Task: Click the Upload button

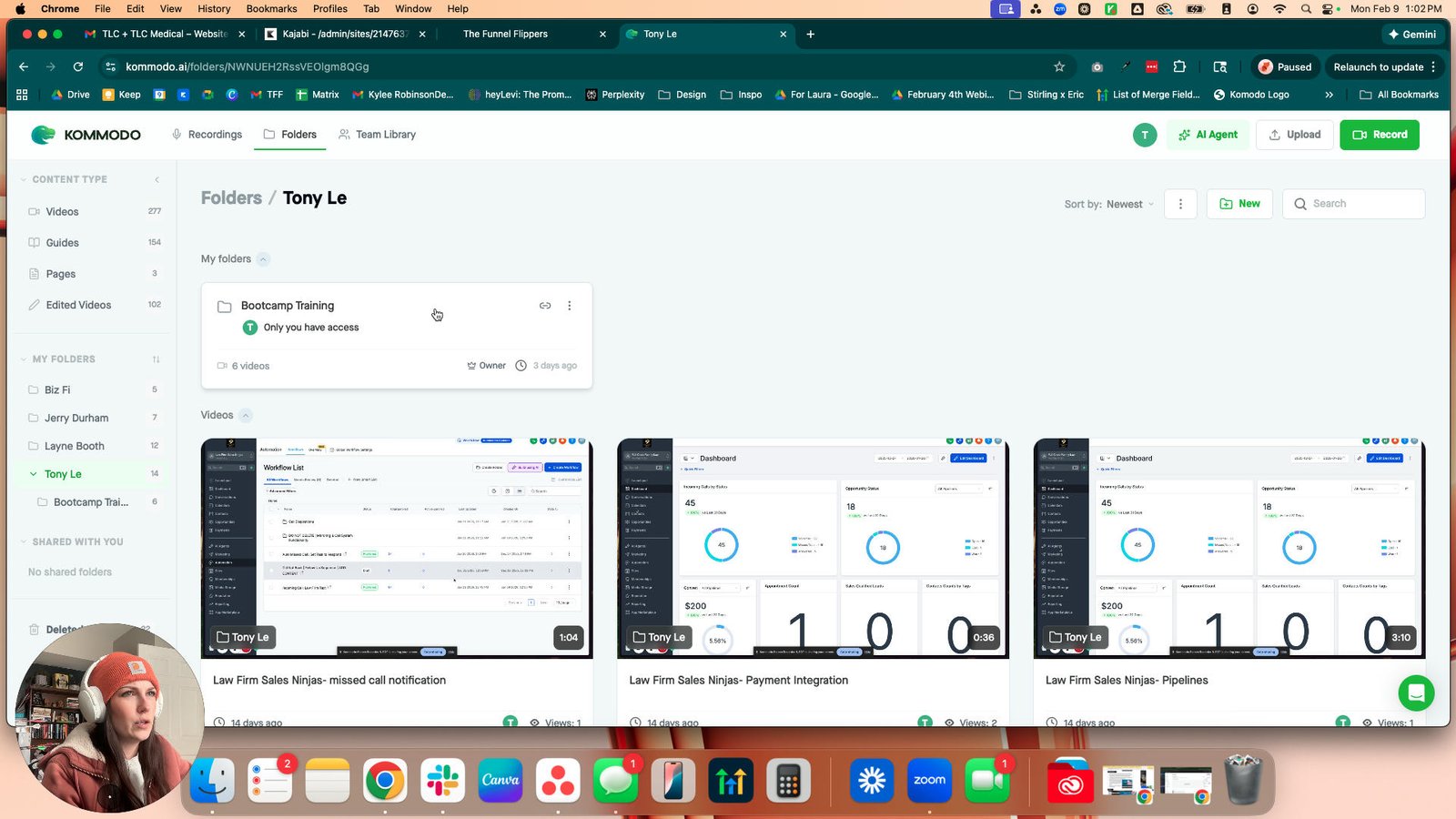Action: coord(1295,135)
